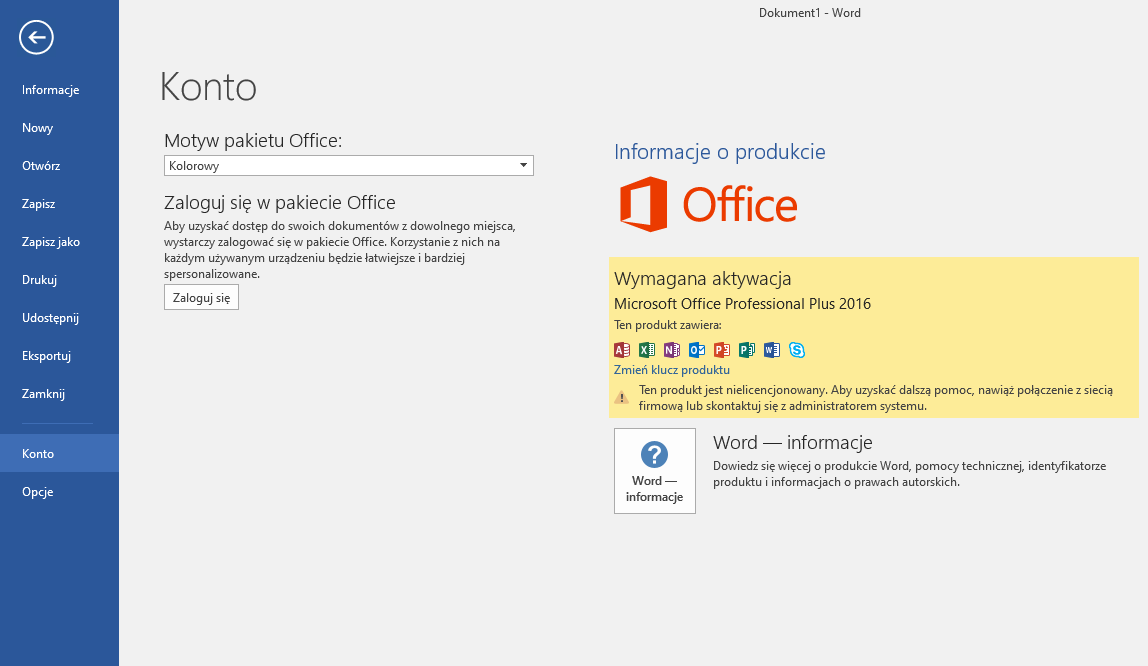Click the Dowiedz się więcej description text
Screen dimensions: 1148x666
coord(909,474)
